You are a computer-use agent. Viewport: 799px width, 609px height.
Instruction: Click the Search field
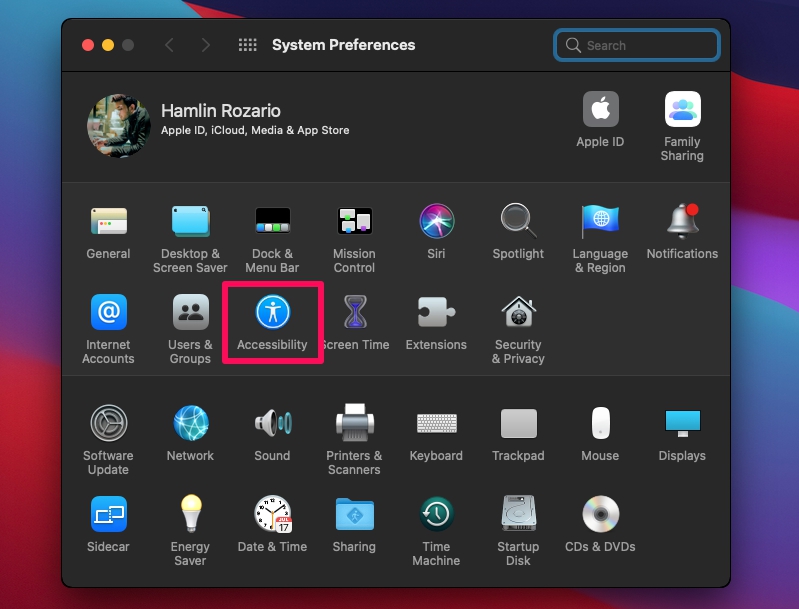[637, 45]
